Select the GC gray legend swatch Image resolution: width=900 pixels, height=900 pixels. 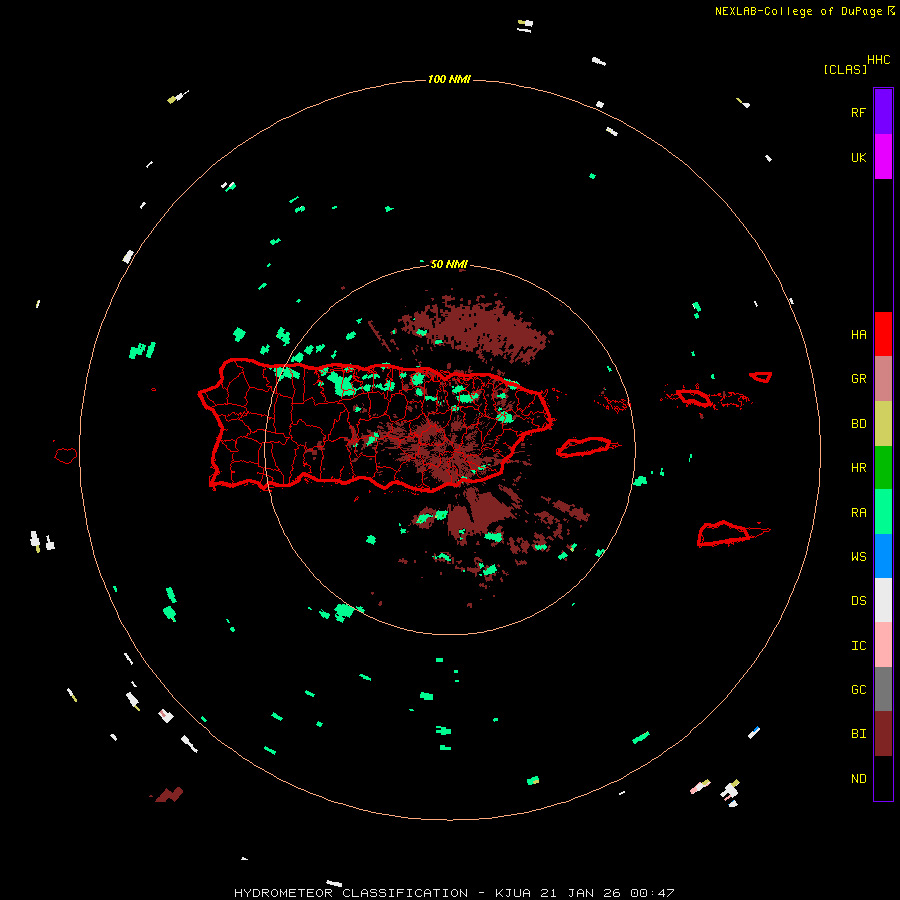click(x=883, y=689)
